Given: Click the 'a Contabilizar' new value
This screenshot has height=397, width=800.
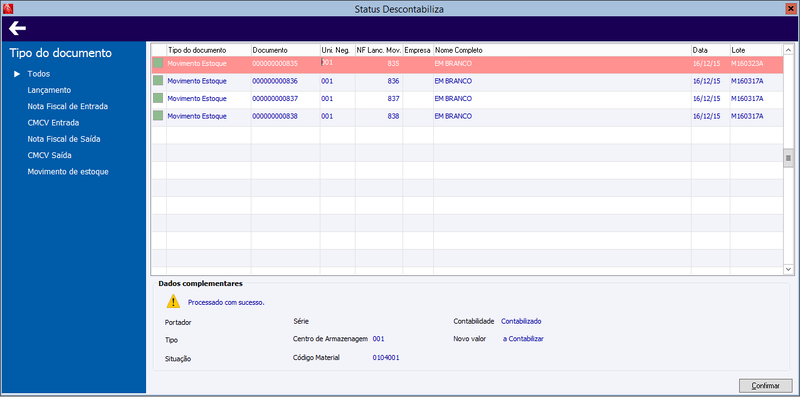Looking at the screenshot, I should coord(523,339).
